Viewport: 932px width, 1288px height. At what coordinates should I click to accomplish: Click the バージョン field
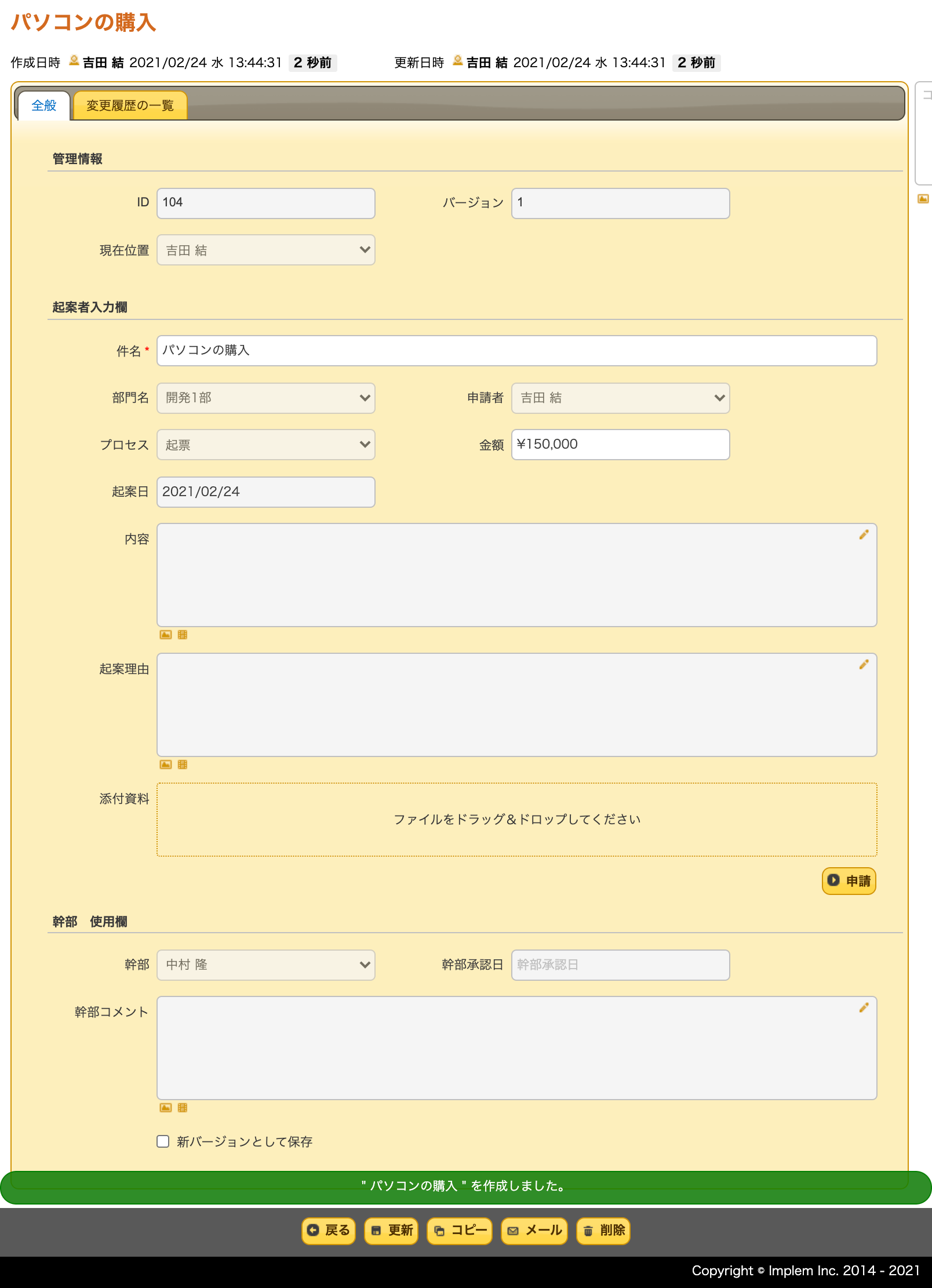[620, 203]
